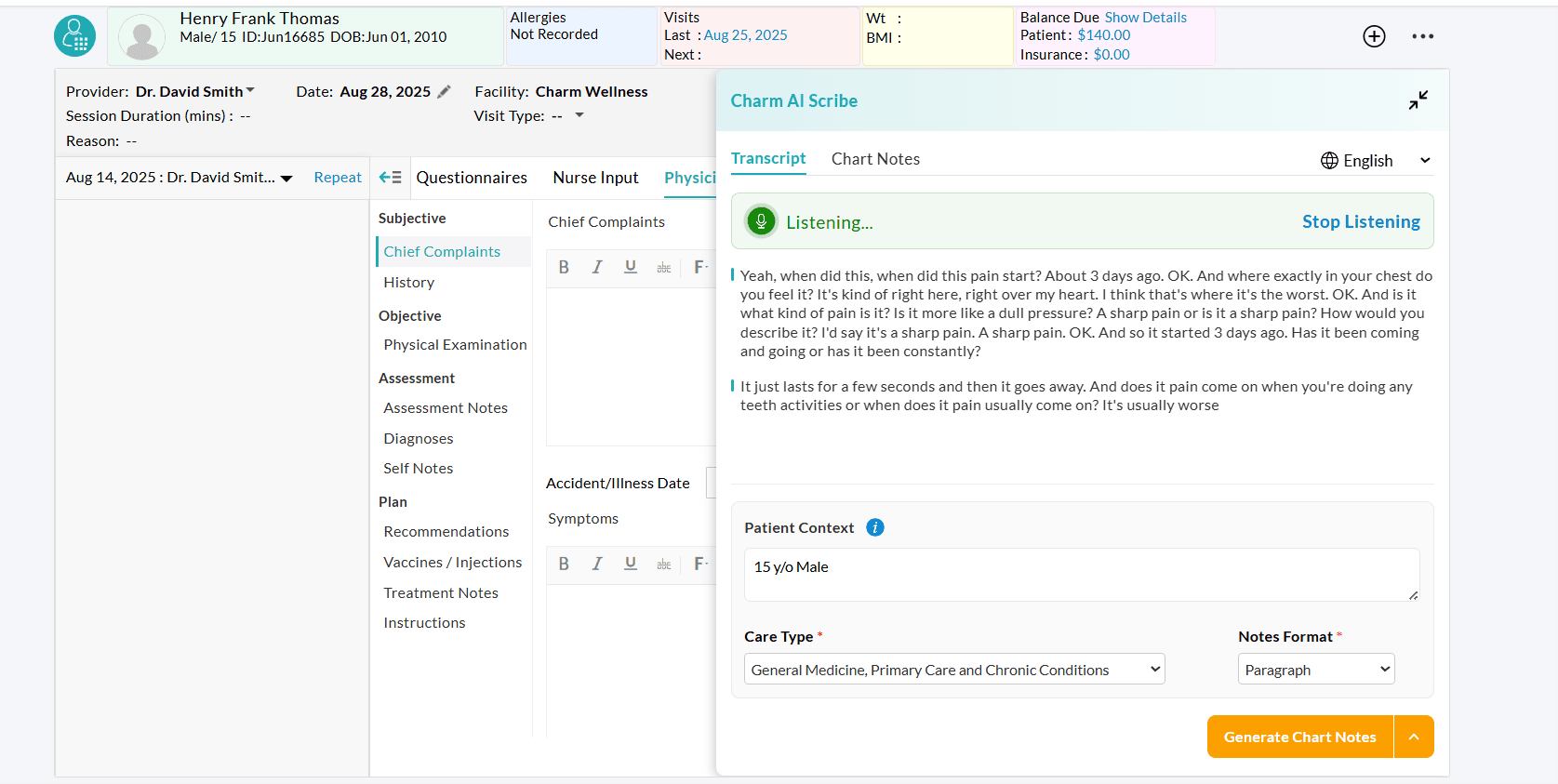The width and height of the screenshot is (1558, 784).
Task: Go to Self Notes section
Action: pyautogui.click(x=419, y=469)
